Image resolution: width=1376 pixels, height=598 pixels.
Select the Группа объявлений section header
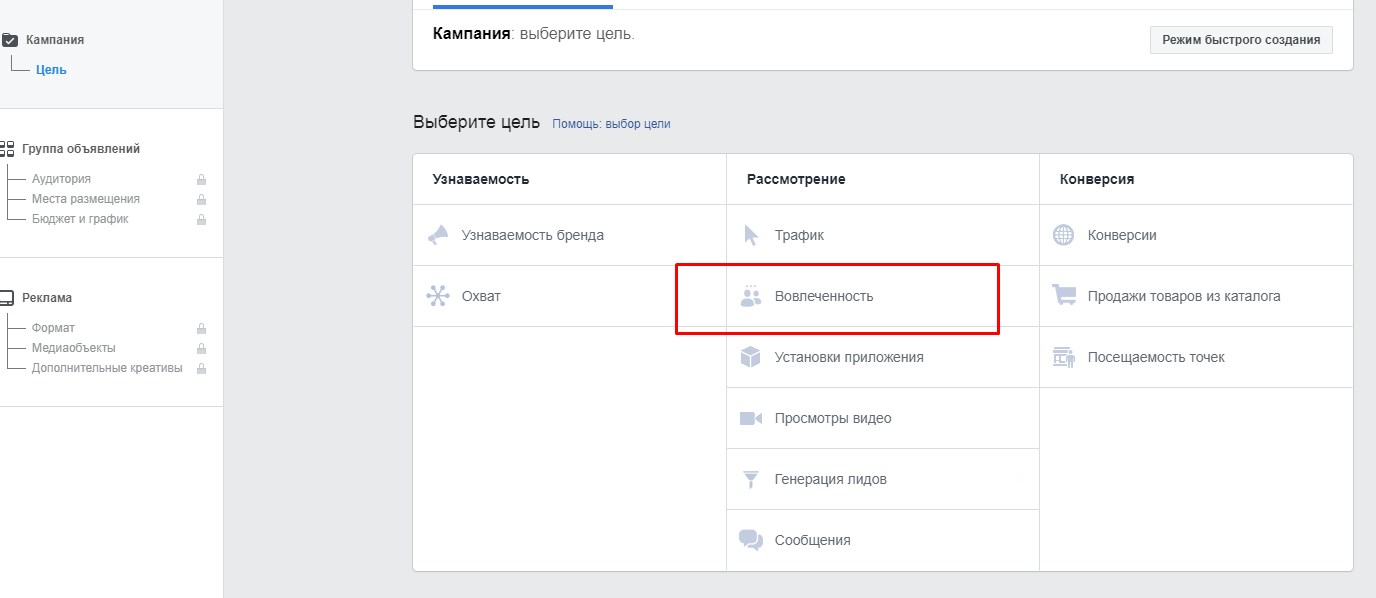[81, 149]
